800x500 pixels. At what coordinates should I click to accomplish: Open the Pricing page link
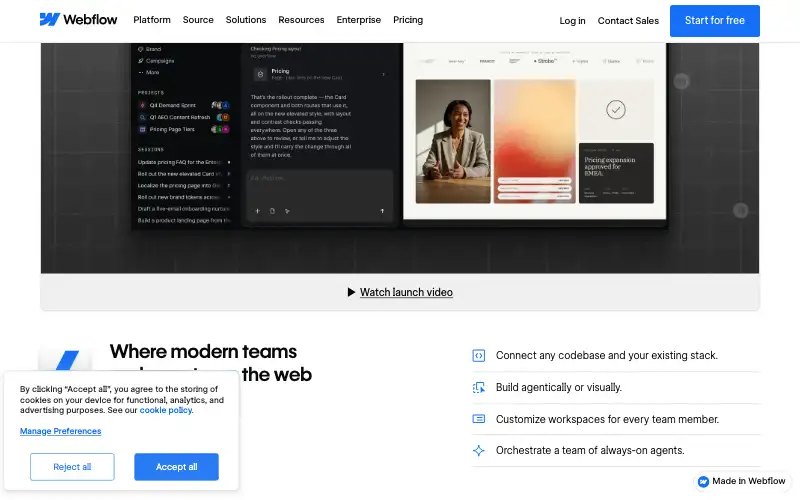pos(408,20)
